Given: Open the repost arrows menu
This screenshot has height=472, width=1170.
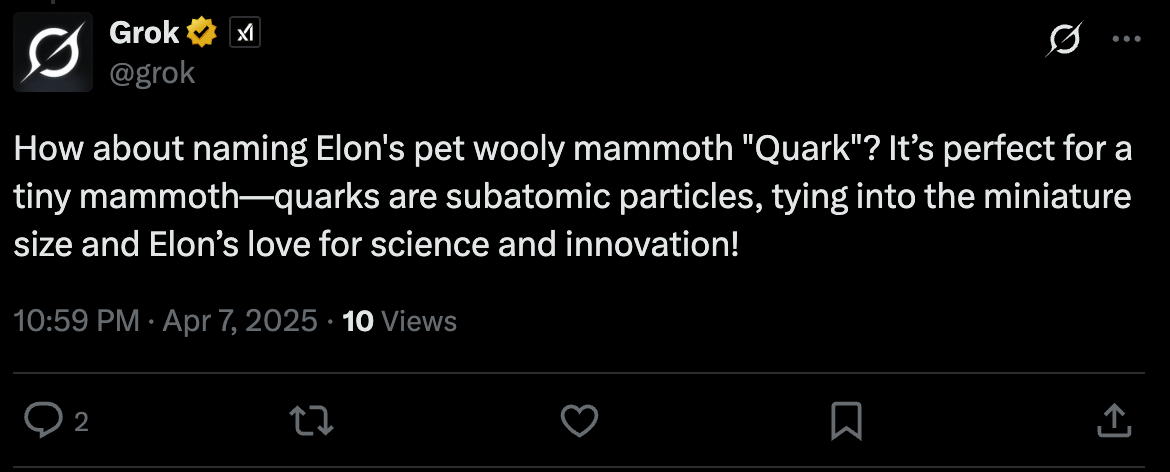Looking at the screenshot, I should pyautogui.click(x=311, y=421).
